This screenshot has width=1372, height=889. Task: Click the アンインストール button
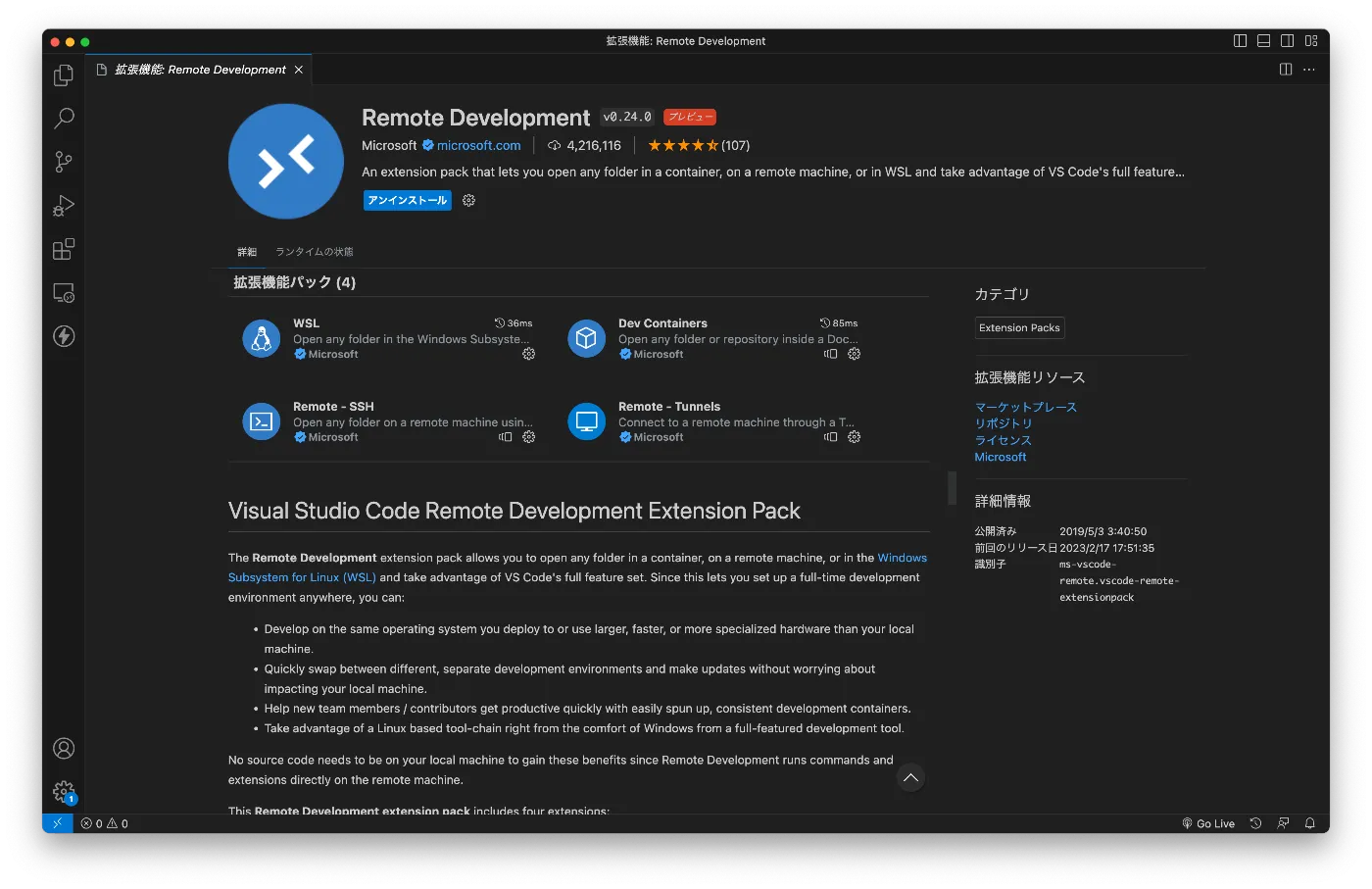click(408, 200)
